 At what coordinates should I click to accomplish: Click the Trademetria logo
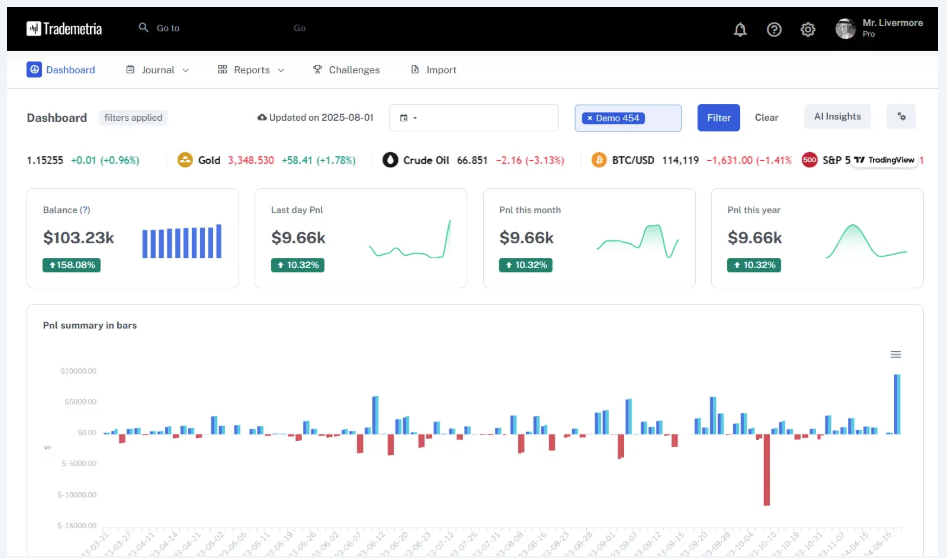coord(64,28)
